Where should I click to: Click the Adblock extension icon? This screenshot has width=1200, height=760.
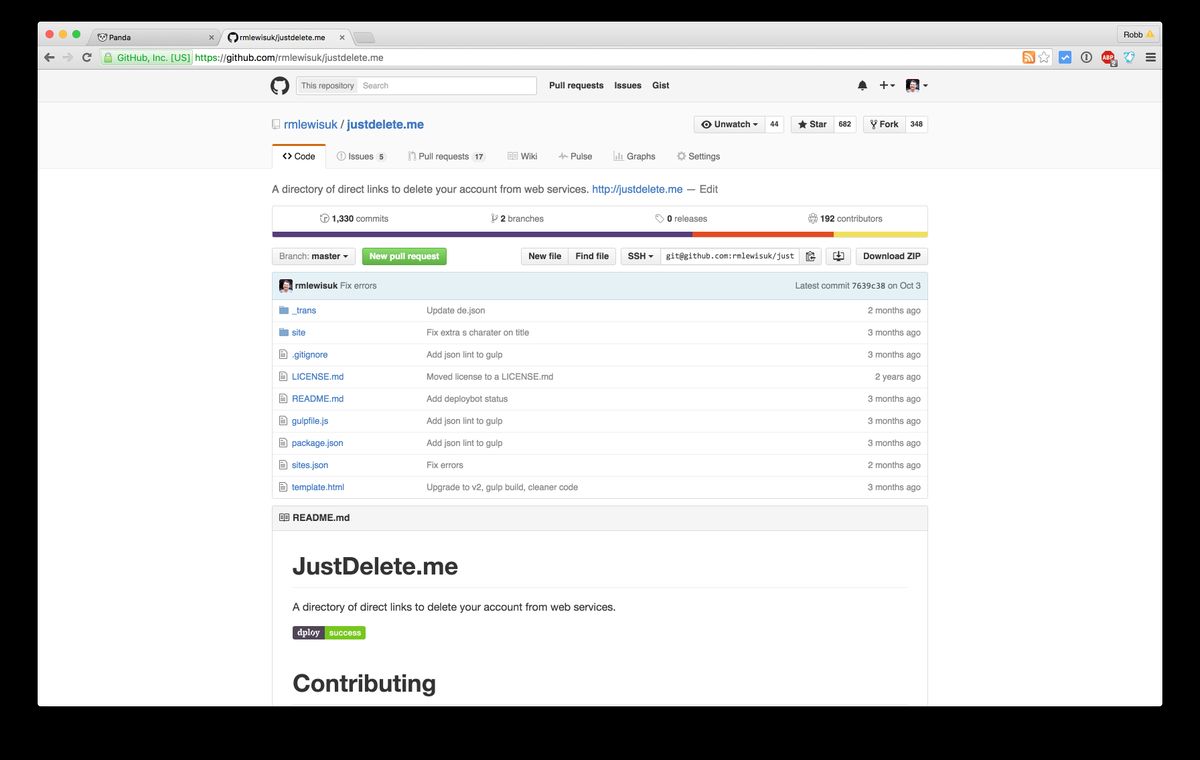pos(1108,58)
